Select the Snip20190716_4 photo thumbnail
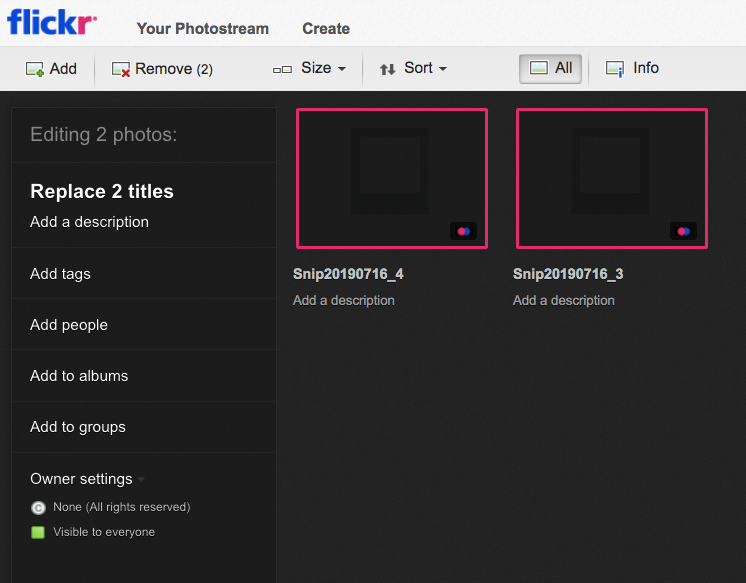Screen dimensions: 746x583 click(x=391, y=178)
